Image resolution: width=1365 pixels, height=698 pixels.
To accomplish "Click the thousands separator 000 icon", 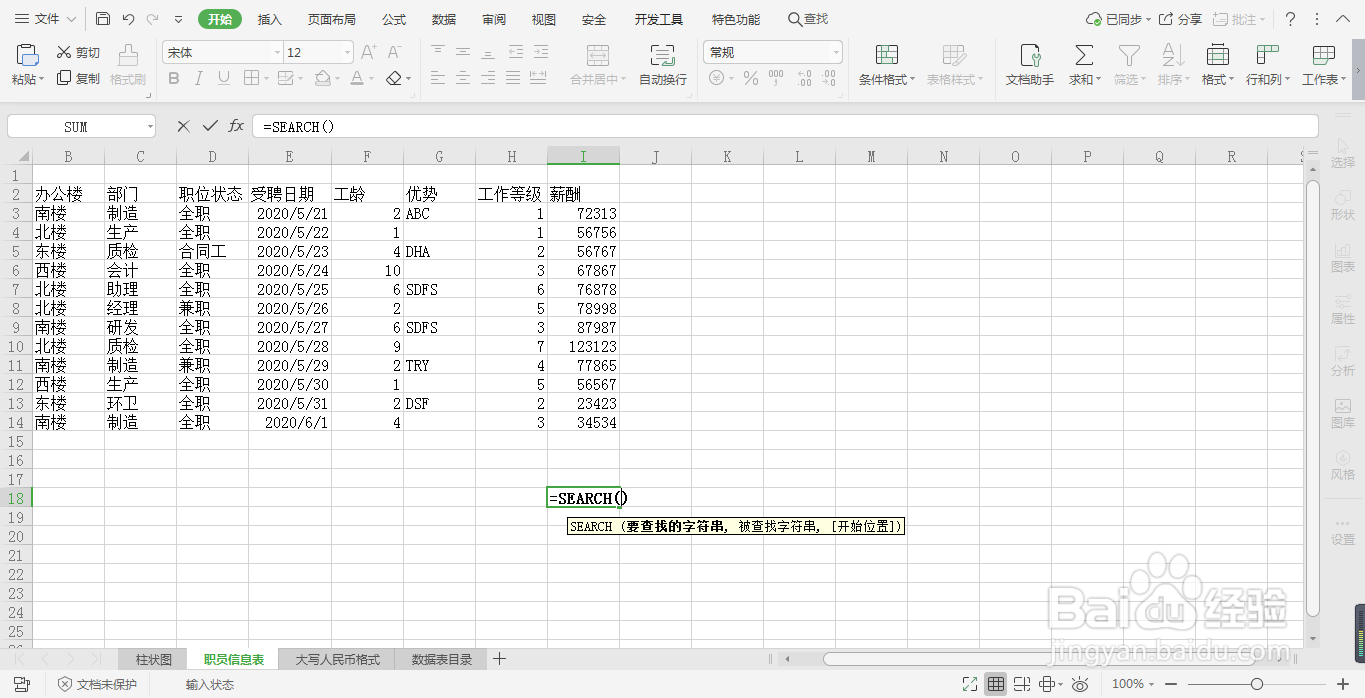I will pos(774,78).
